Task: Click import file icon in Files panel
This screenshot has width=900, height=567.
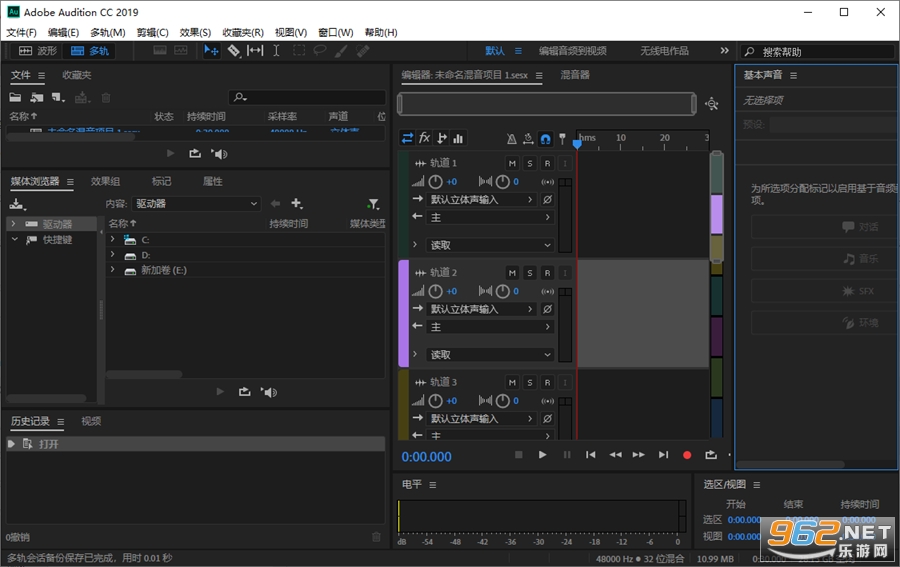Action: 37,98
